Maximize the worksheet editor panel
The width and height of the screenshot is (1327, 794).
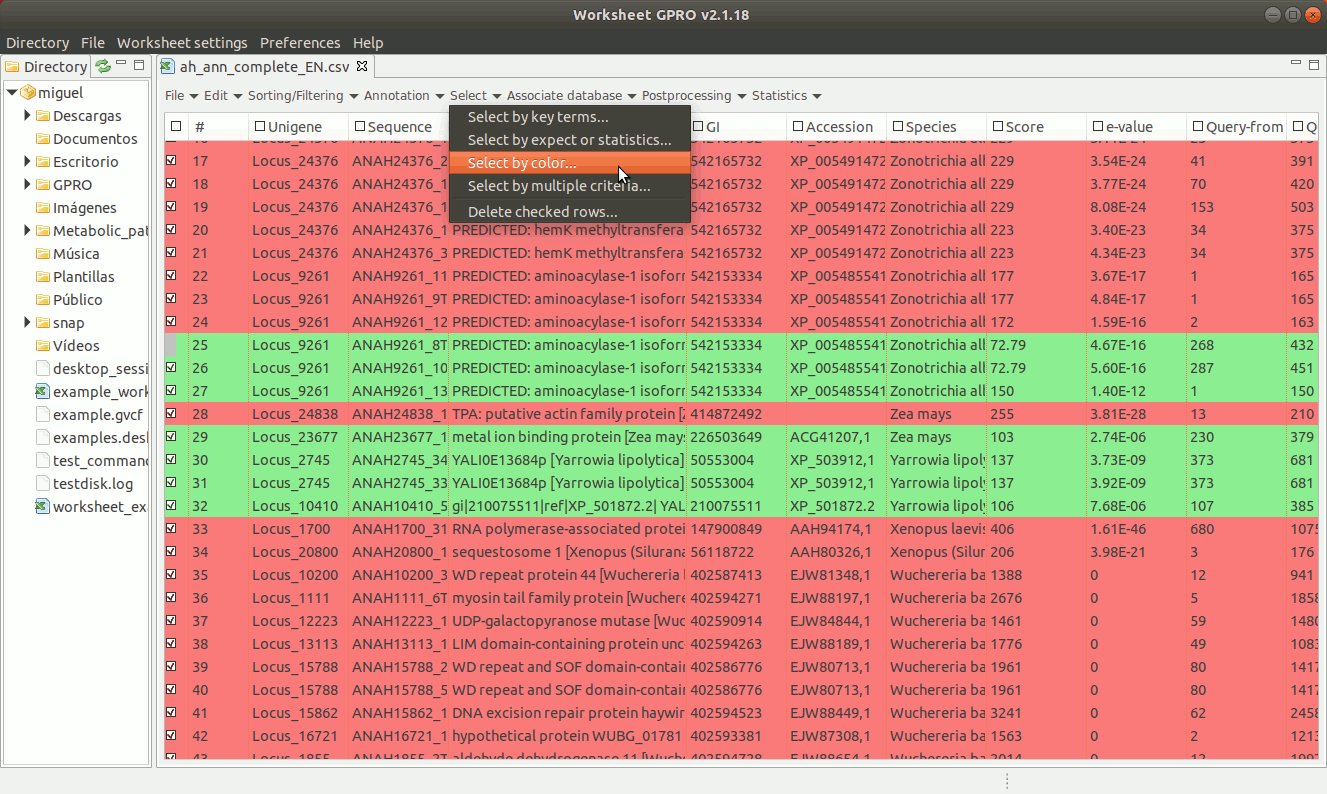click(1313, 65)
